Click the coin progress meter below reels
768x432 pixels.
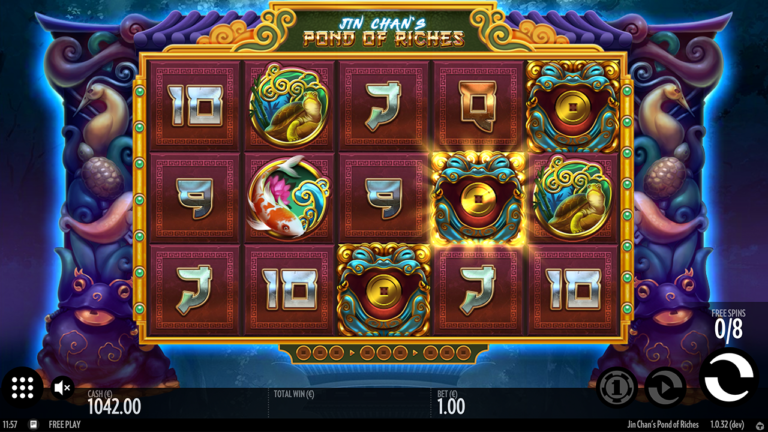(384, 353)
